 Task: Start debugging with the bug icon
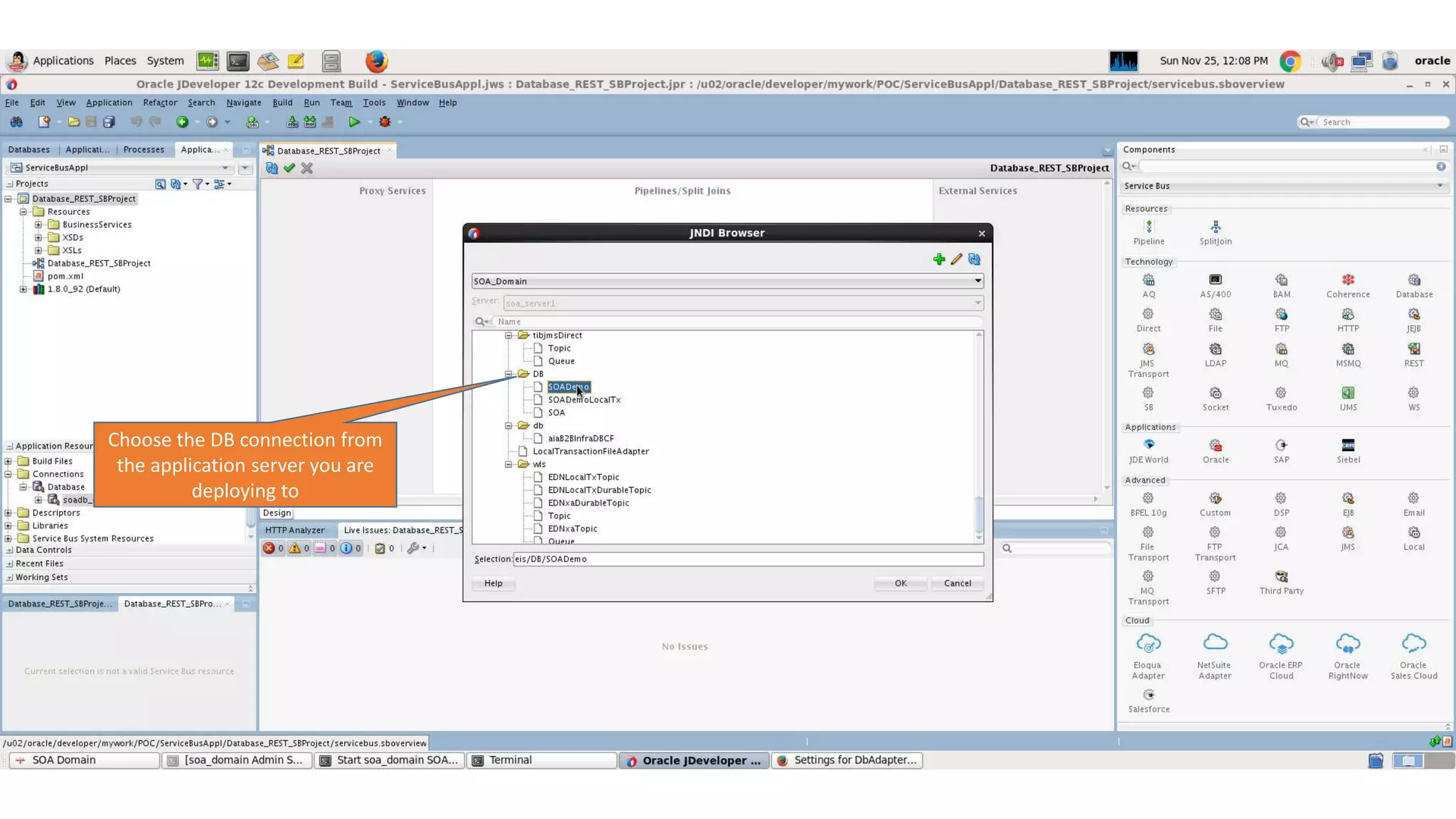point(385,122)
